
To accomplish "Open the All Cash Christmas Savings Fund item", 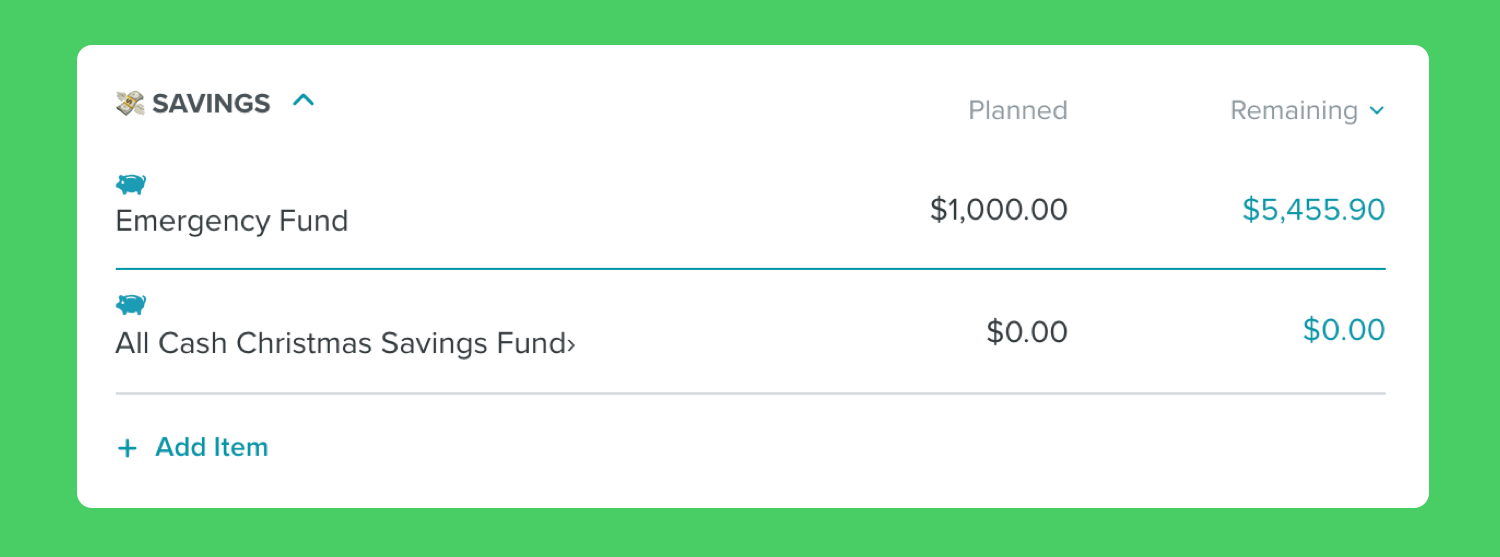I will pyautogui.click(x=340, y=344).
